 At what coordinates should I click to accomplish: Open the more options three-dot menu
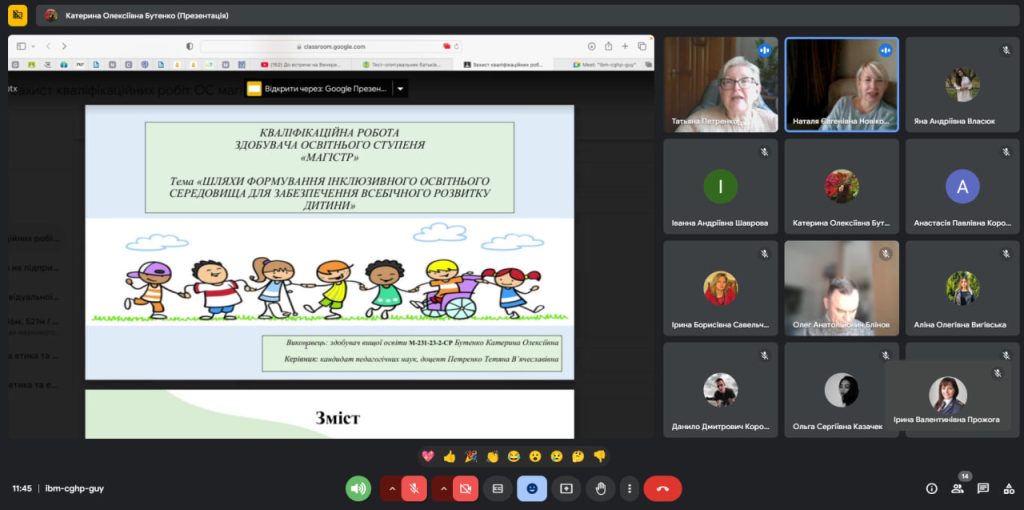tap(628, 488)
